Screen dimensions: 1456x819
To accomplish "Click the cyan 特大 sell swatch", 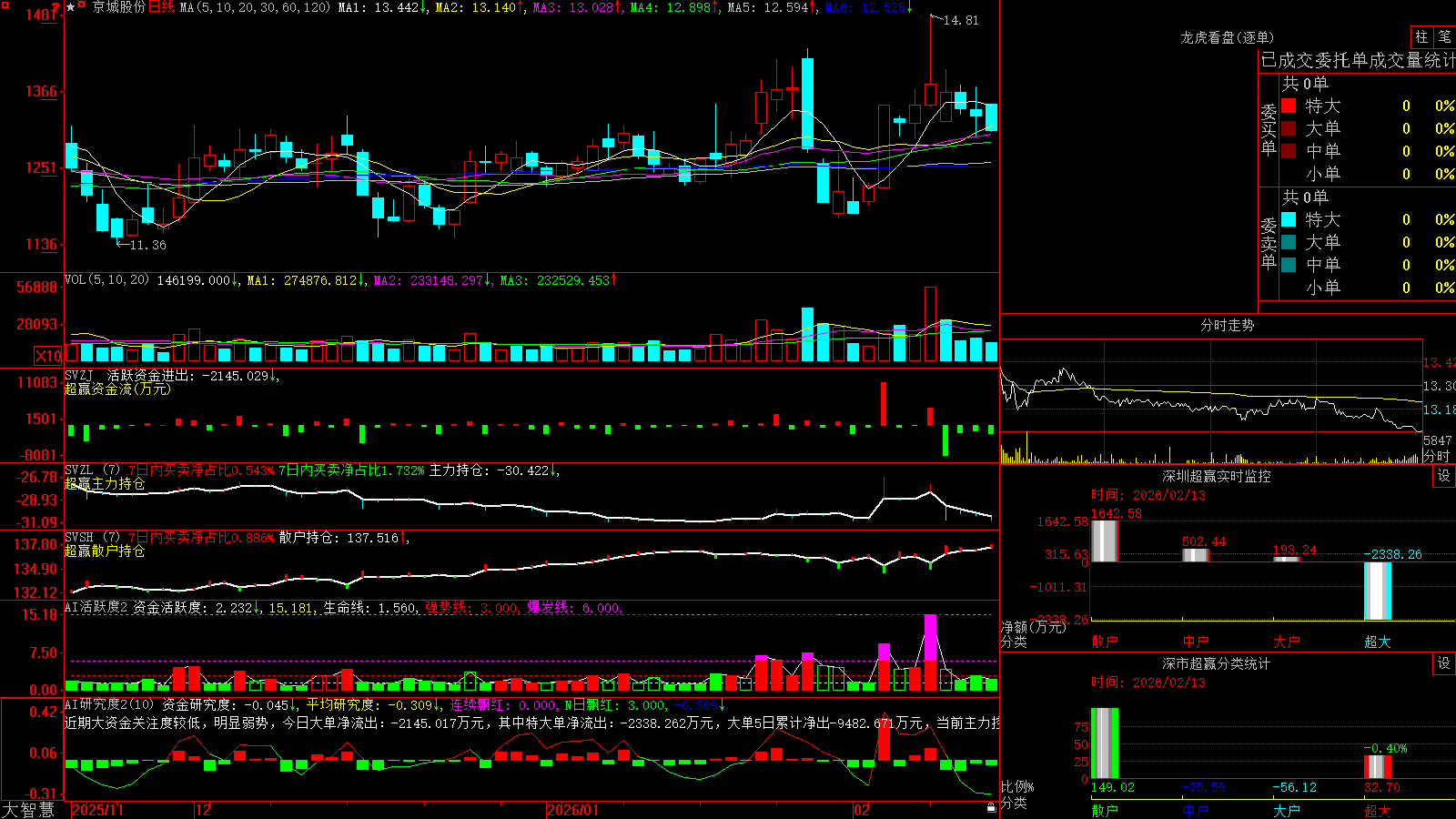I will pyautogui.click(x=1289, y=219).
